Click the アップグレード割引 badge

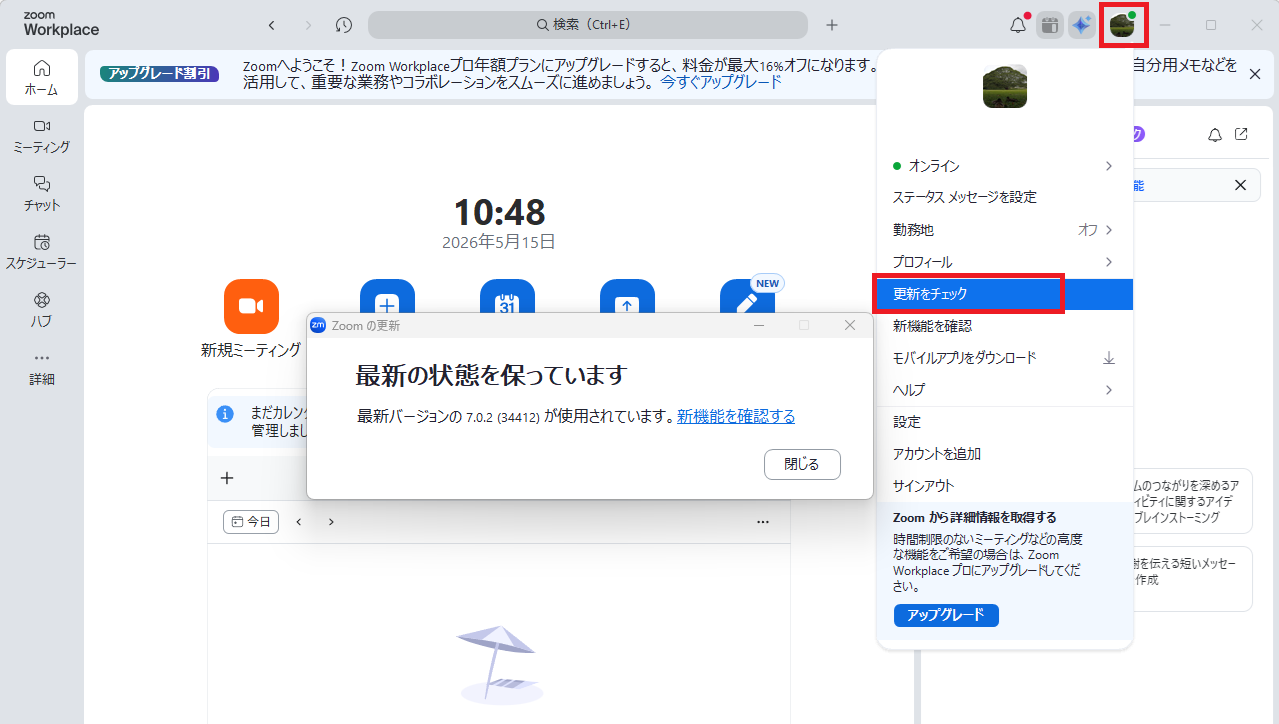[159, 73]
